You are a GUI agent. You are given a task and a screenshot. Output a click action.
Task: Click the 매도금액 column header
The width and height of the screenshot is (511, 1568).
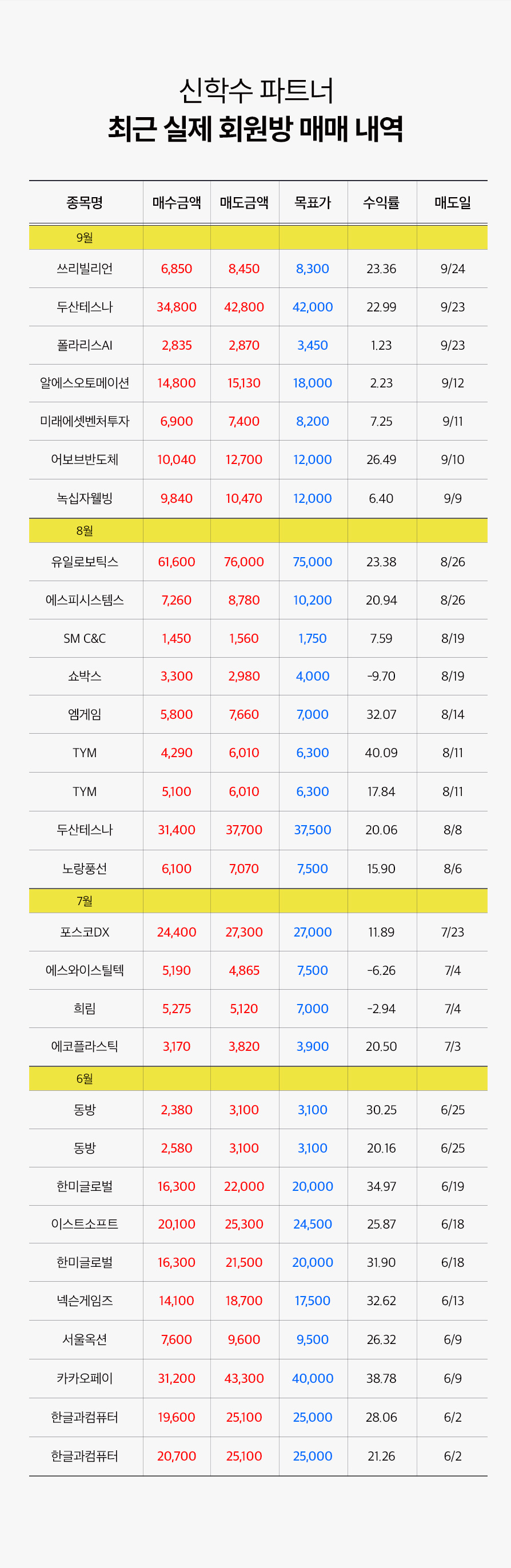pos(244,203)
